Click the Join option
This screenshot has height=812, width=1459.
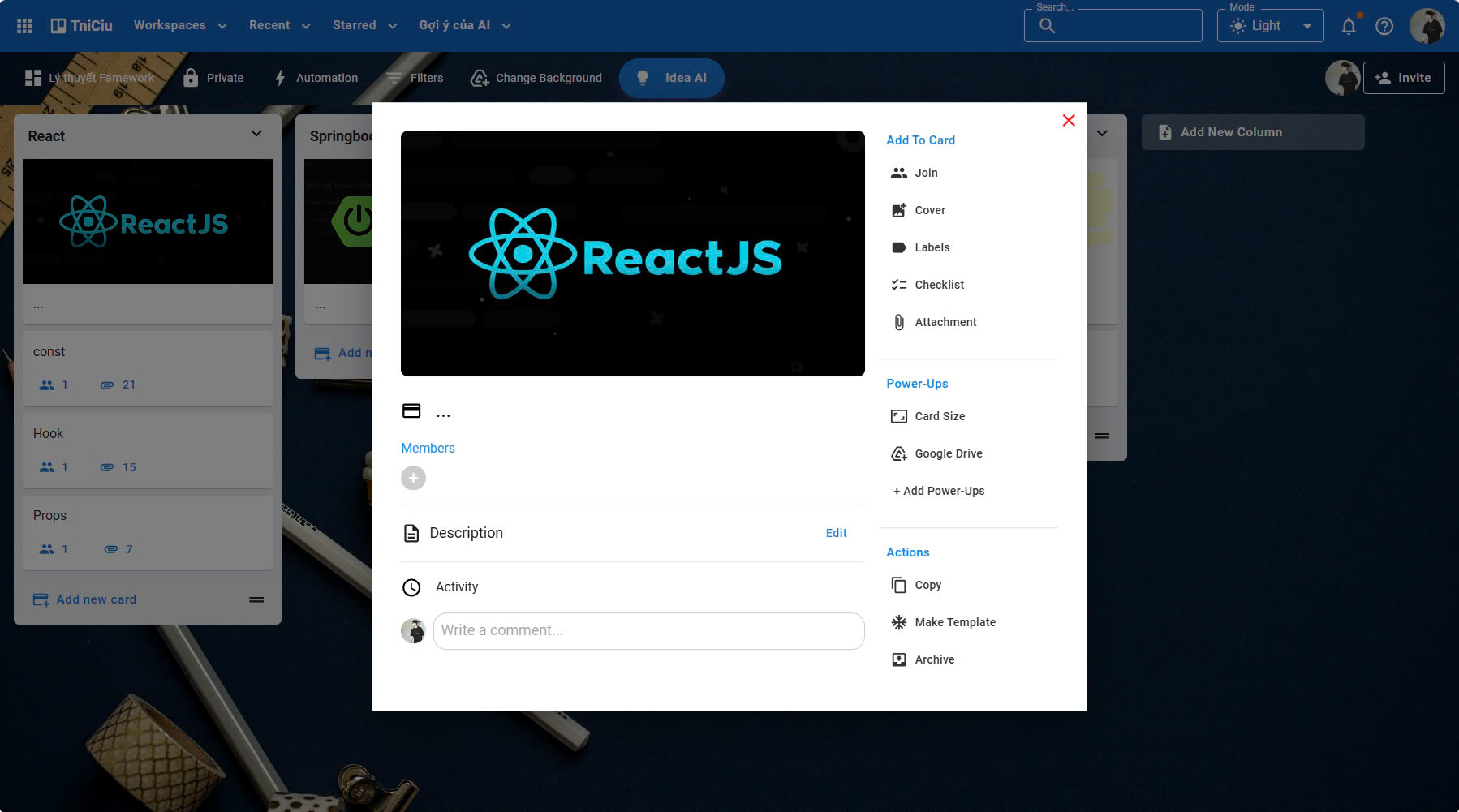tap(969, 173)
